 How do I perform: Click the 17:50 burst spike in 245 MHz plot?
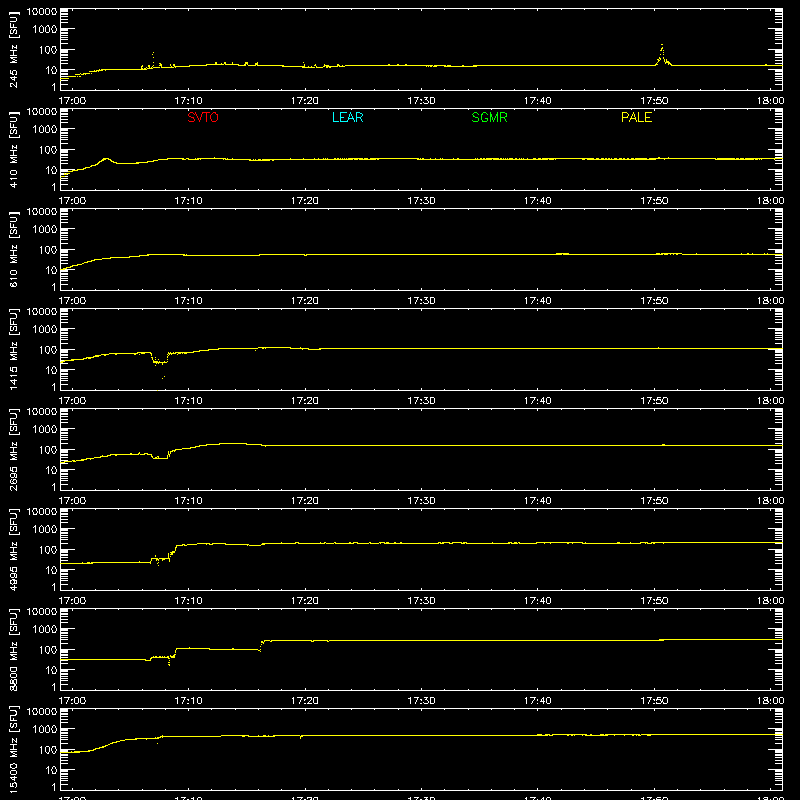tap(662, 55)
